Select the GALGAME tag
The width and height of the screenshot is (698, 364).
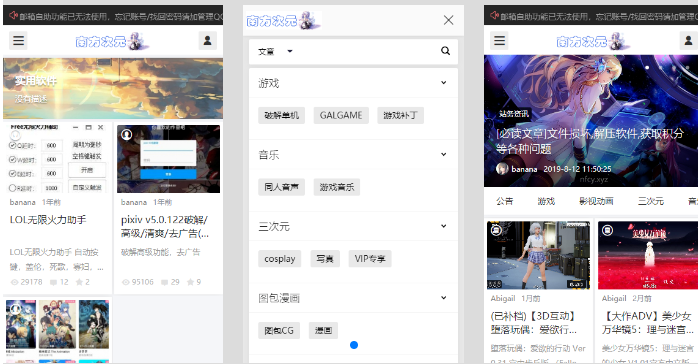coord(341,115)
